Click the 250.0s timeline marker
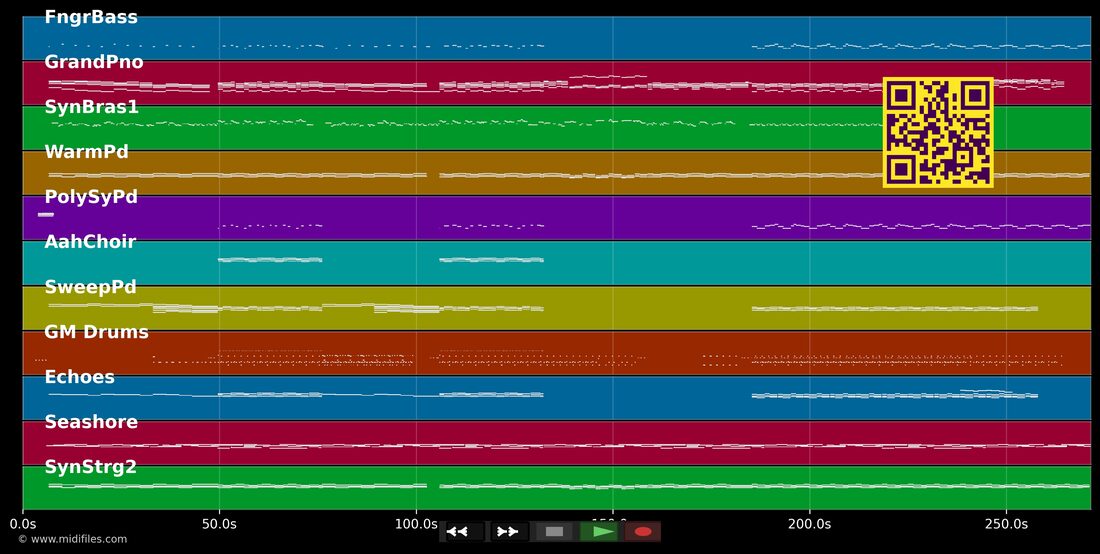The image size is (1100, 554). coord(1007,525)
